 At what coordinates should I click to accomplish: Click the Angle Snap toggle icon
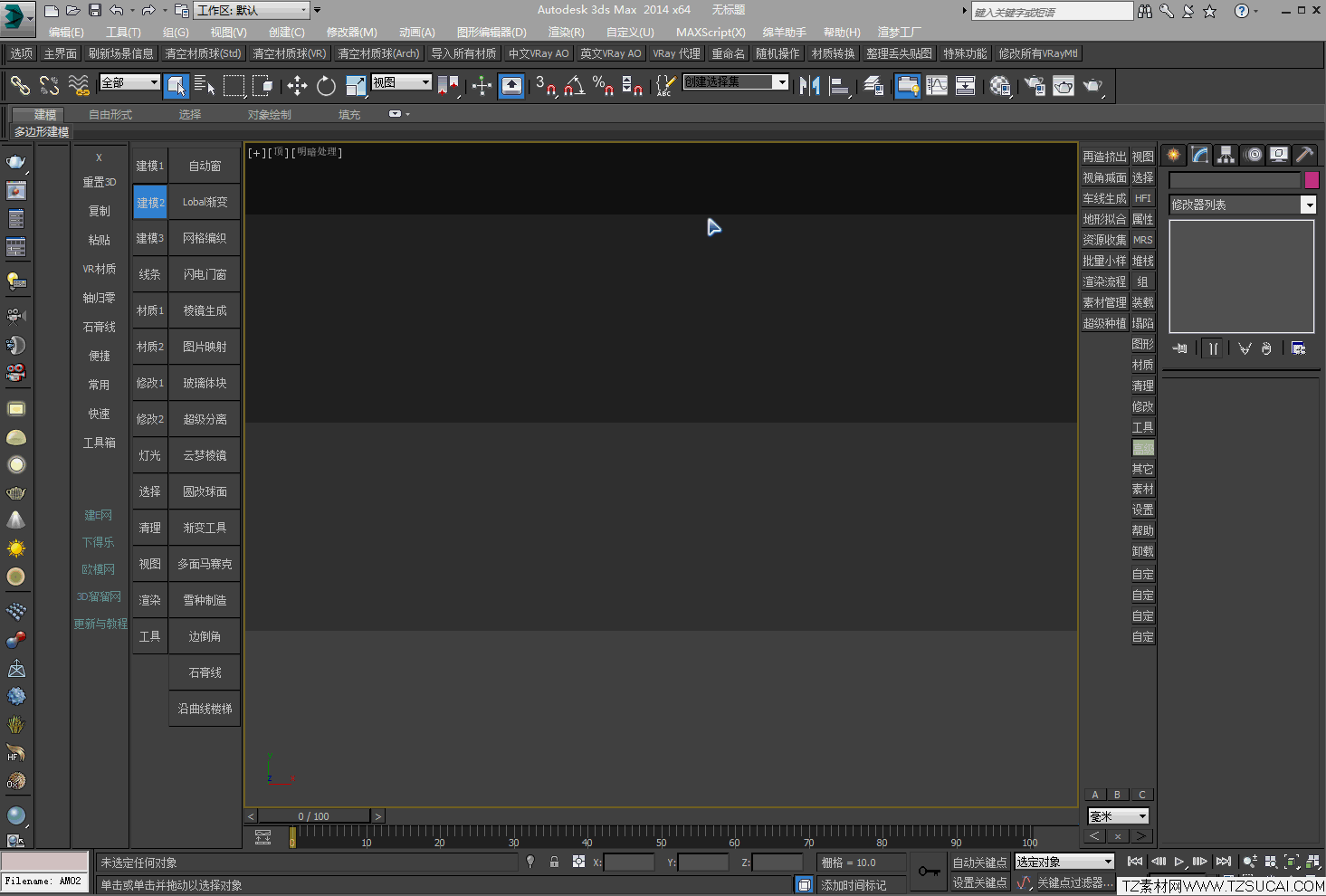pyautogui.click(x=575, y=86)
